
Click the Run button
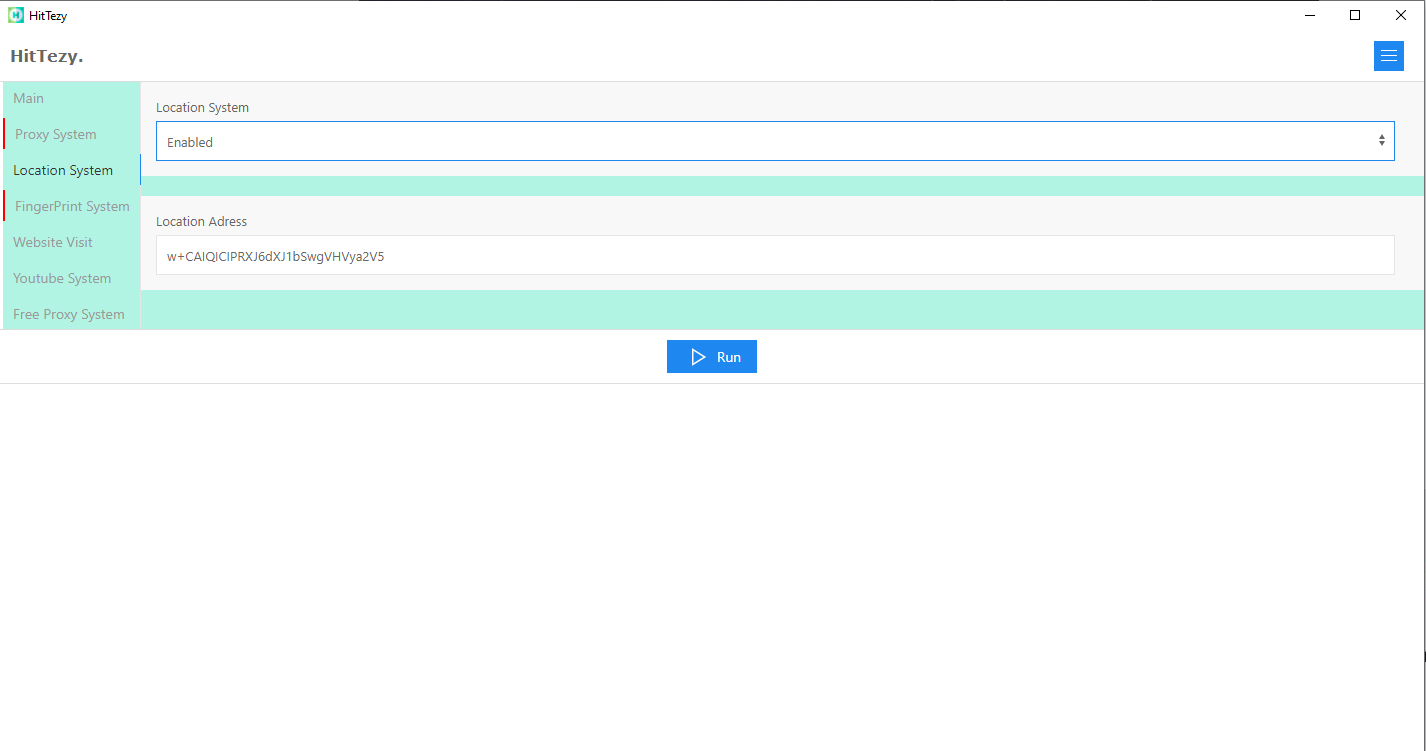[x=712, y=357]
